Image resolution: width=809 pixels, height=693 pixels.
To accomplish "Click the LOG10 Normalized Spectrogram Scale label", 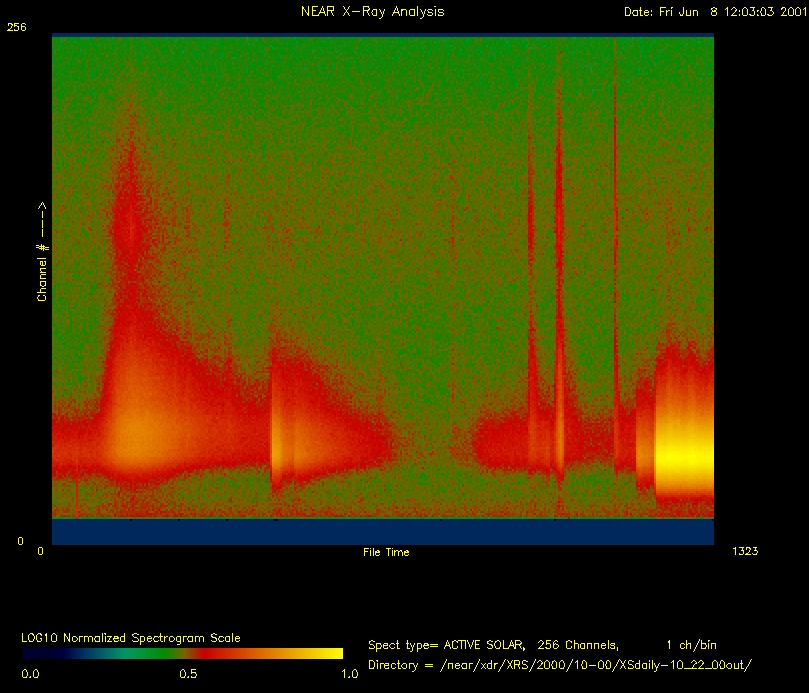I will click(130, 638).
